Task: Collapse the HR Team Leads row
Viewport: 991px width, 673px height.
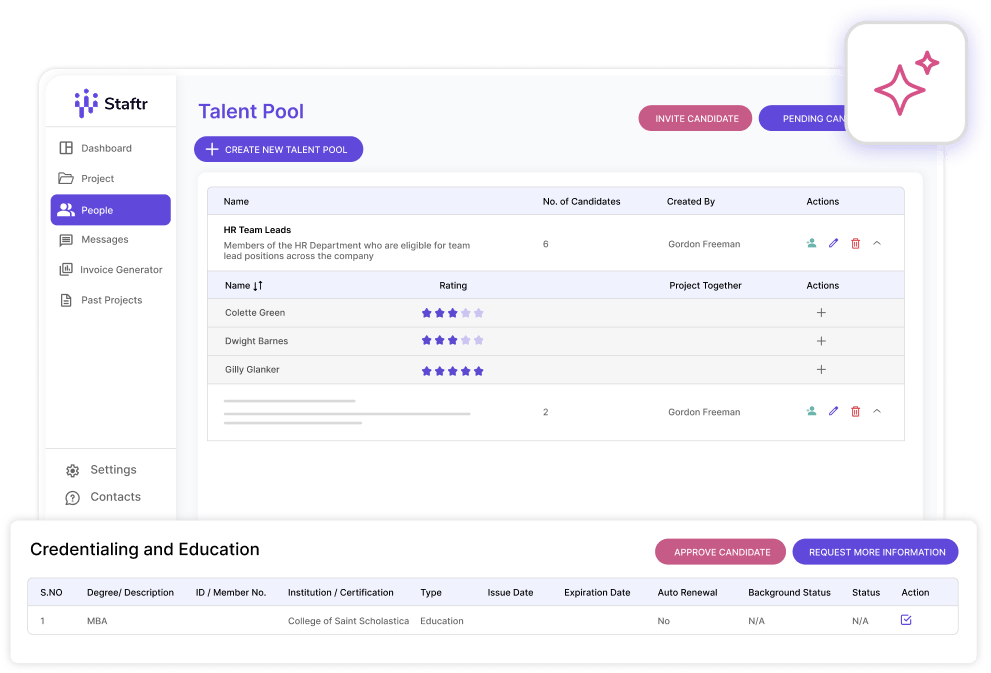Action: tap(877, 243)
